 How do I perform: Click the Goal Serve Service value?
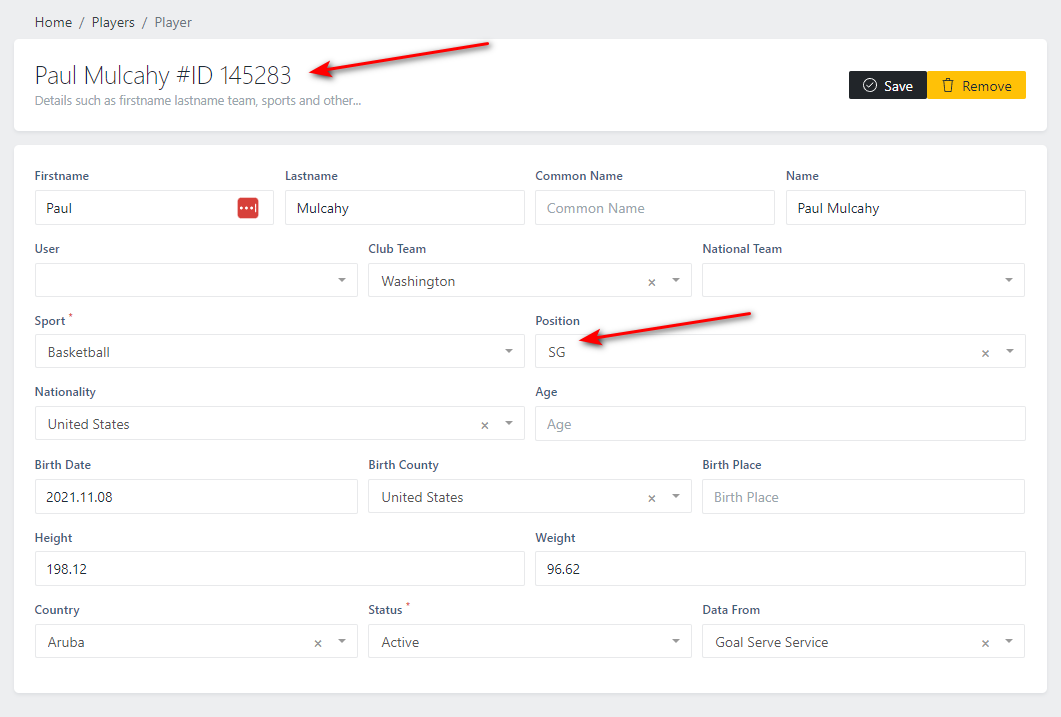[771, 642]
